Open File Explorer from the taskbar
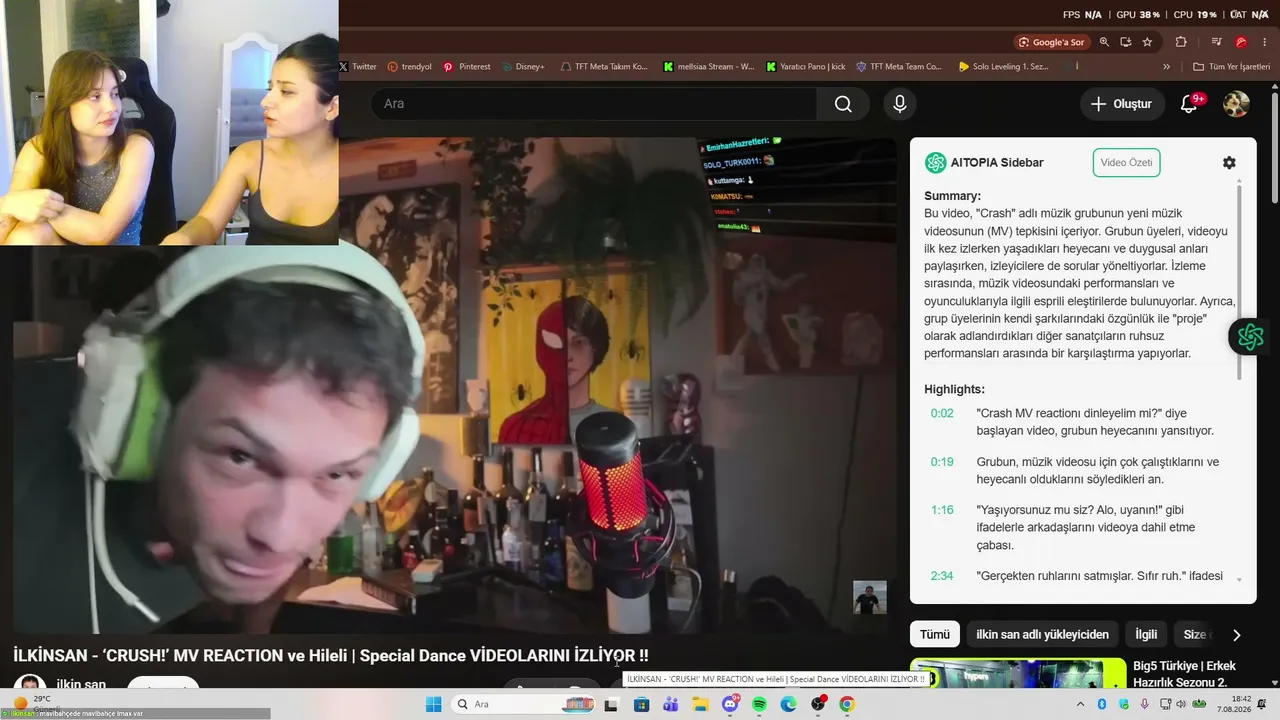 tap(701, 704)
